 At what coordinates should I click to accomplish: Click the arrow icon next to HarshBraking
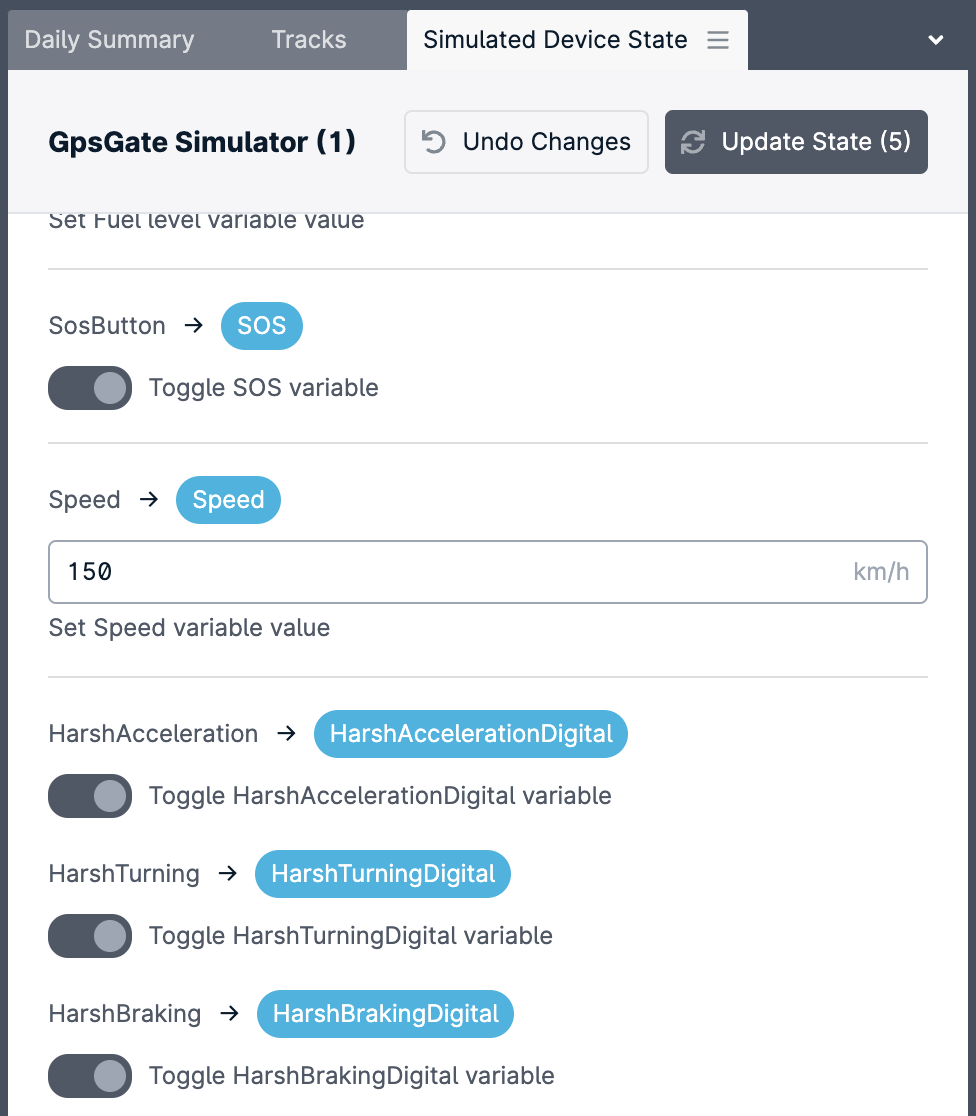[x=229, y=1013]
